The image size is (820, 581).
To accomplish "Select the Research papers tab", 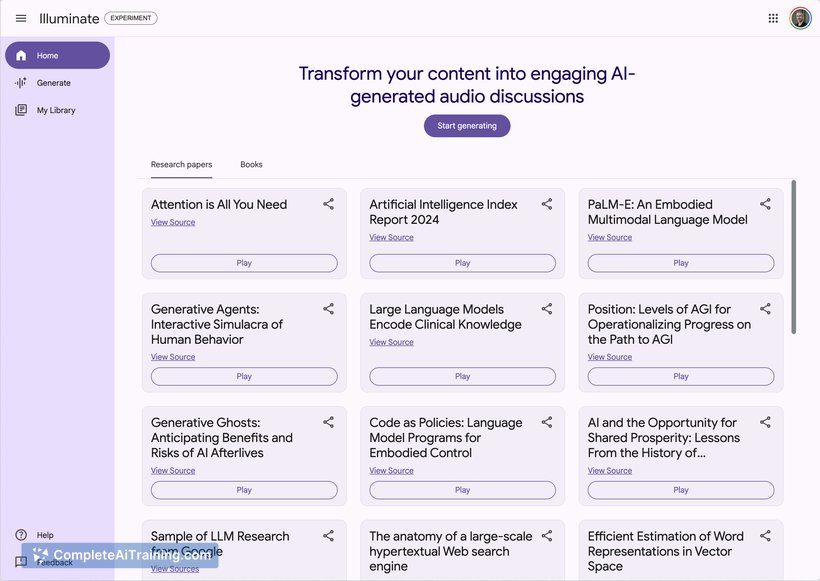I will (x=181, y=164).
